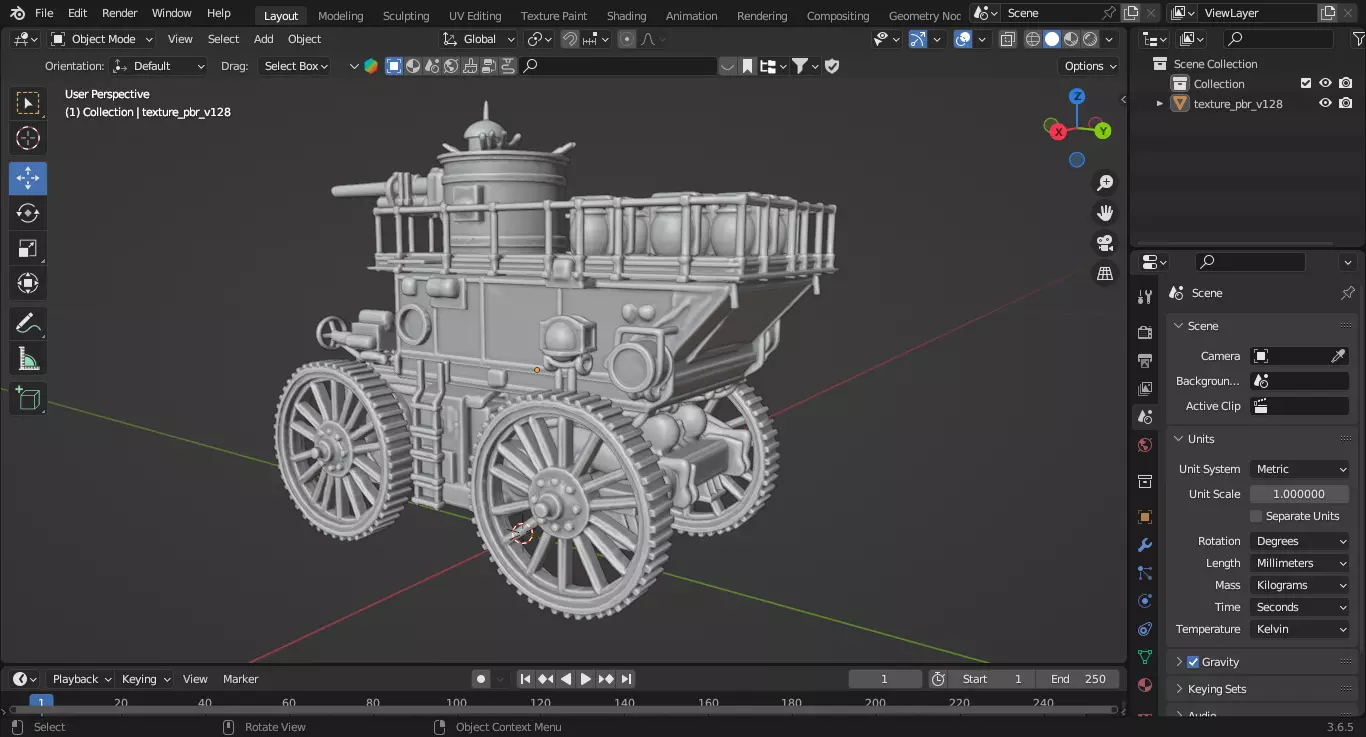The width and height of the screenshot is (1366, 737).
Task: Enable the Separate Units checkbox
Action: (x=1256, y=516)
